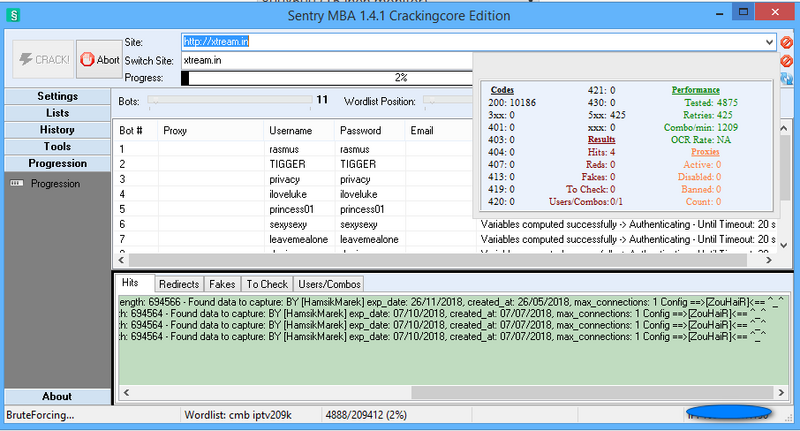Viewport: 800px width, 431px height.
Task: Click bot table scroll up arrow
Action: coord(784,129)
